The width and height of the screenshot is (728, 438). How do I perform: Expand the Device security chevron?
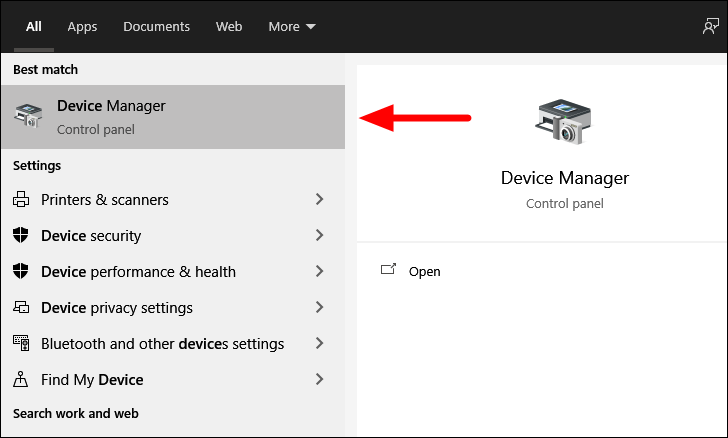pyautogui.click(x=319, y=235)
